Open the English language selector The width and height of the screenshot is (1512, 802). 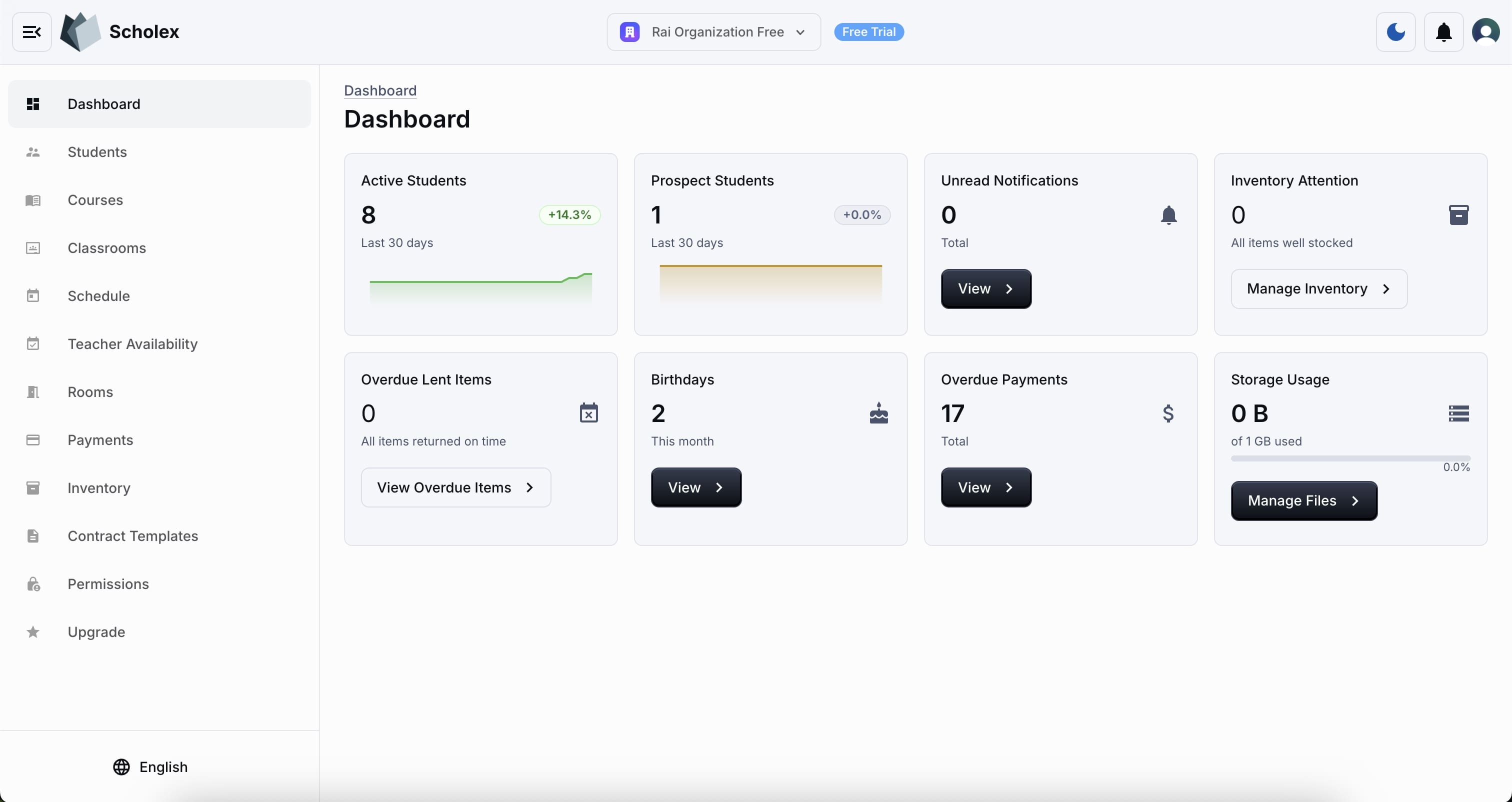pyautogui.click(x=150, y=767)
